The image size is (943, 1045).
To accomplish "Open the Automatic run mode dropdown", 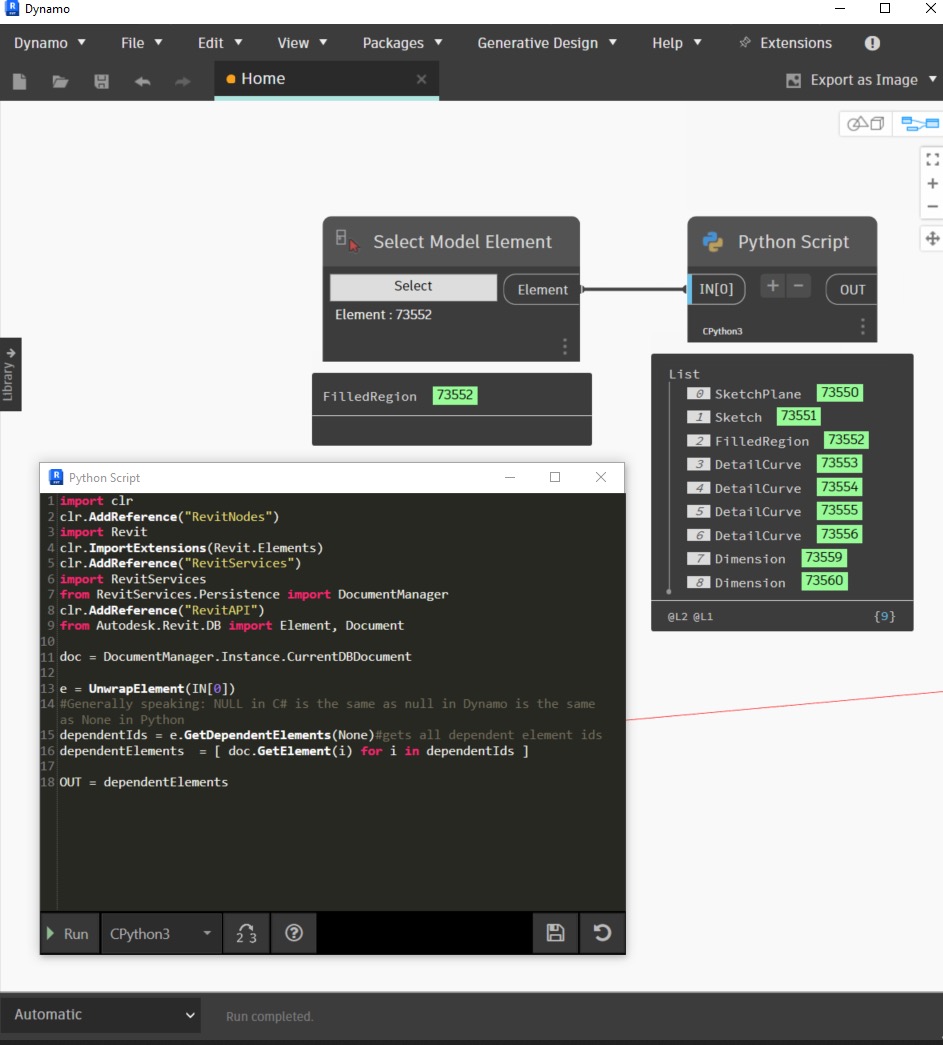I will [100, 1014].
